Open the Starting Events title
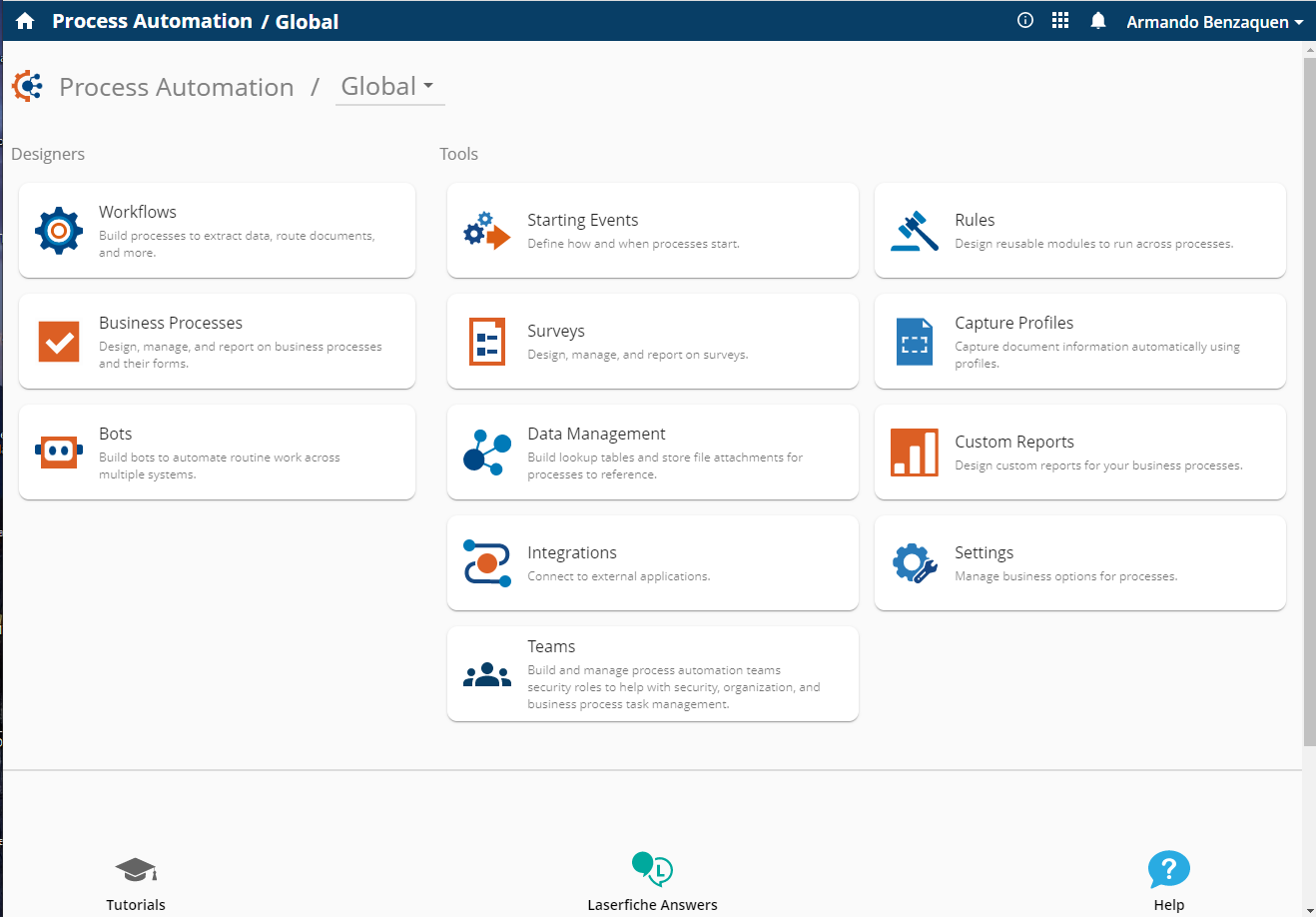This screenshot has height=917, width=1316. pos(583,220)
